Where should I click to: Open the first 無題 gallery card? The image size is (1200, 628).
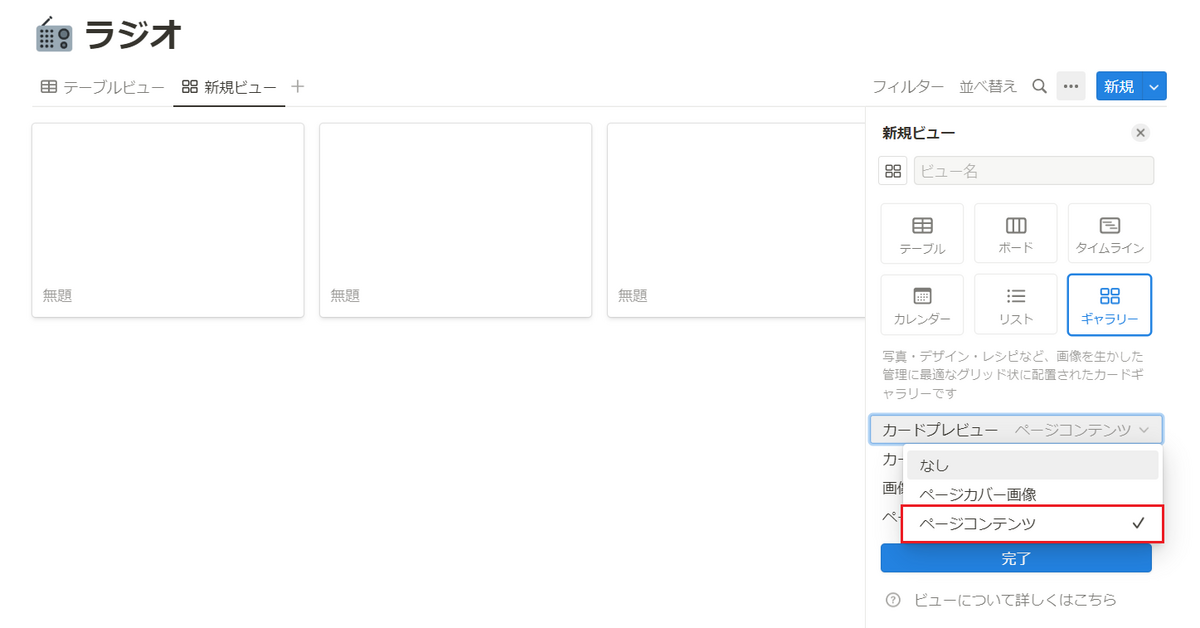click(168, 220)
